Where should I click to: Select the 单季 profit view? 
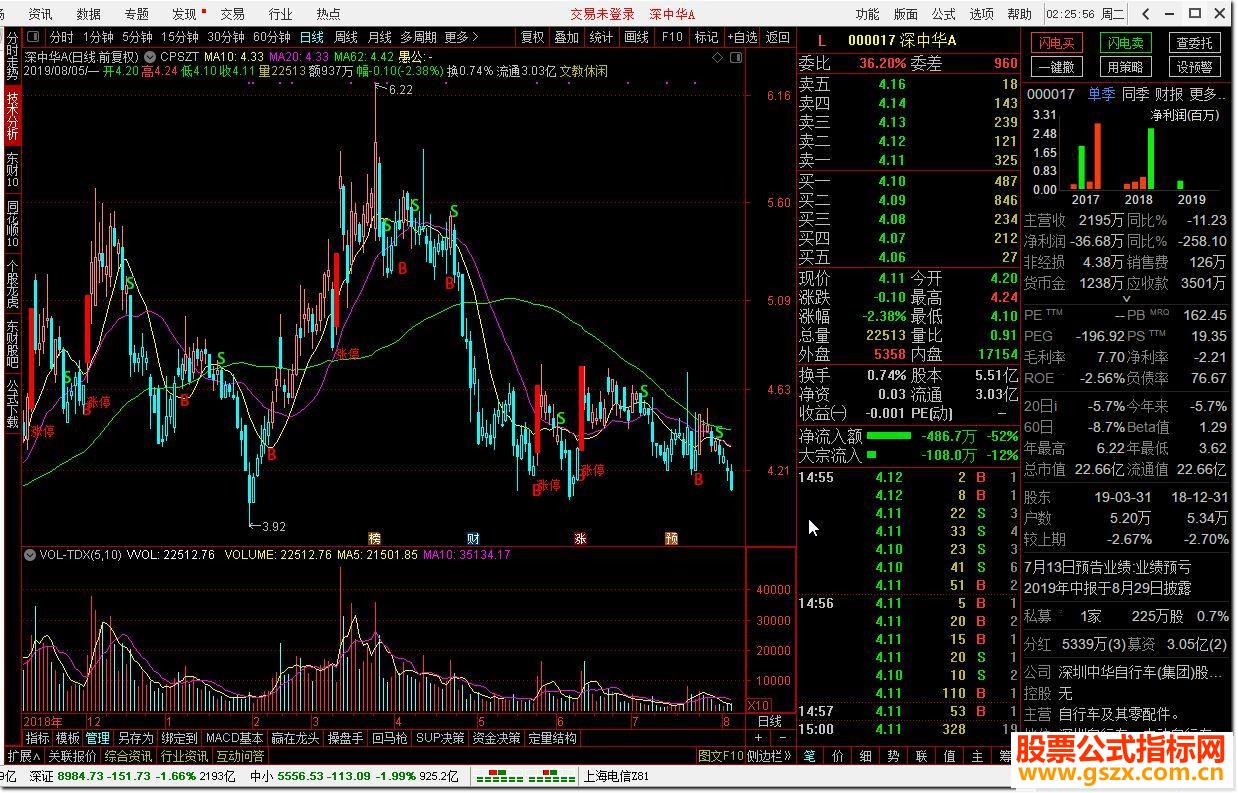1101,94
